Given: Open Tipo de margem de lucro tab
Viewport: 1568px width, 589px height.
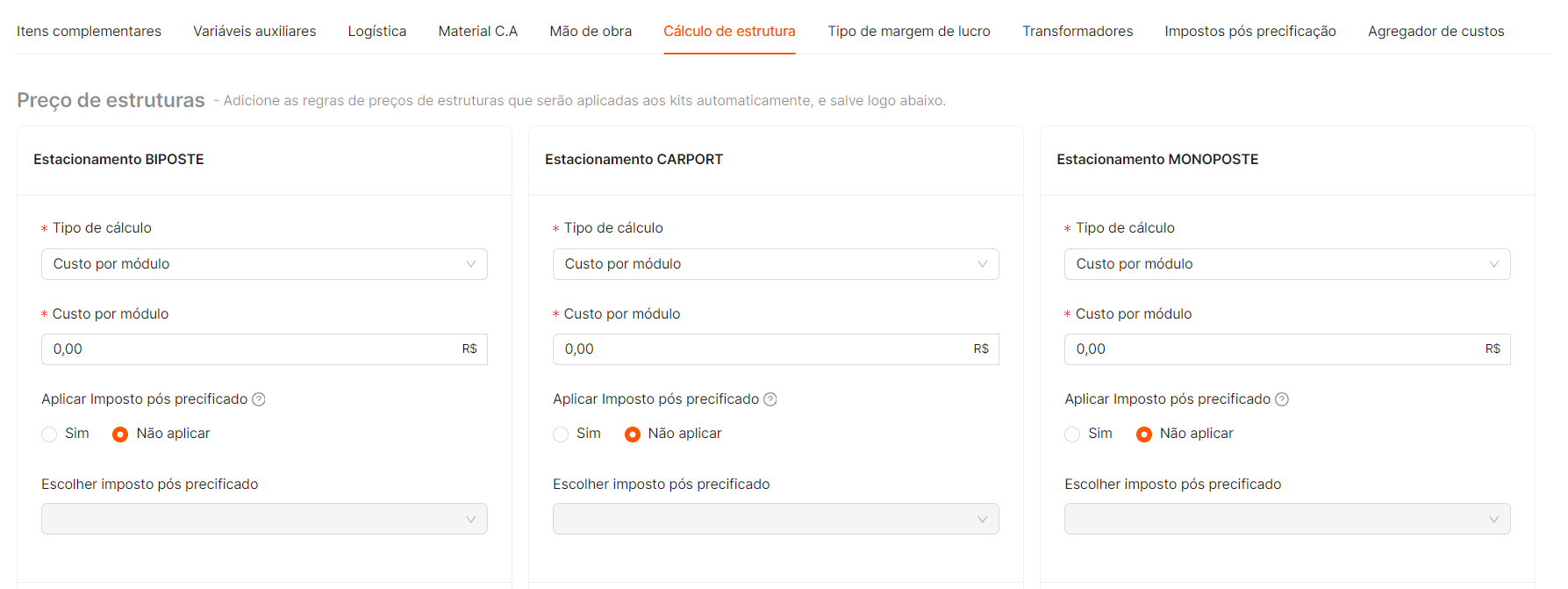Looking at the screenshot, I should [x=909, y=32].
